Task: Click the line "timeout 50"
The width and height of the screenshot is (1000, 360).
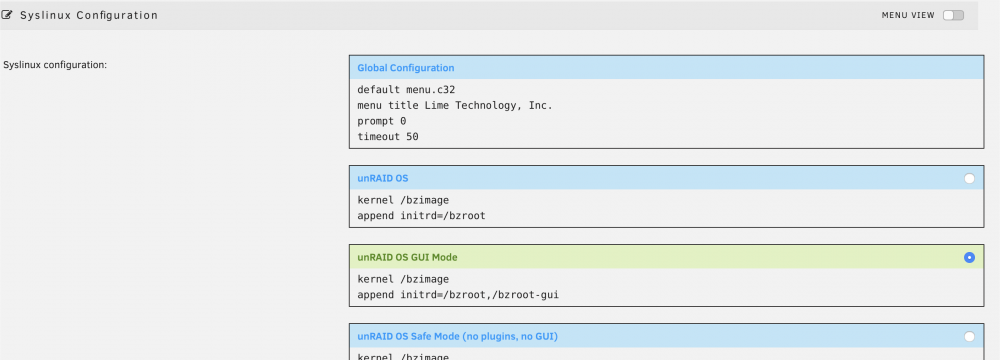Action: (388, 137)
